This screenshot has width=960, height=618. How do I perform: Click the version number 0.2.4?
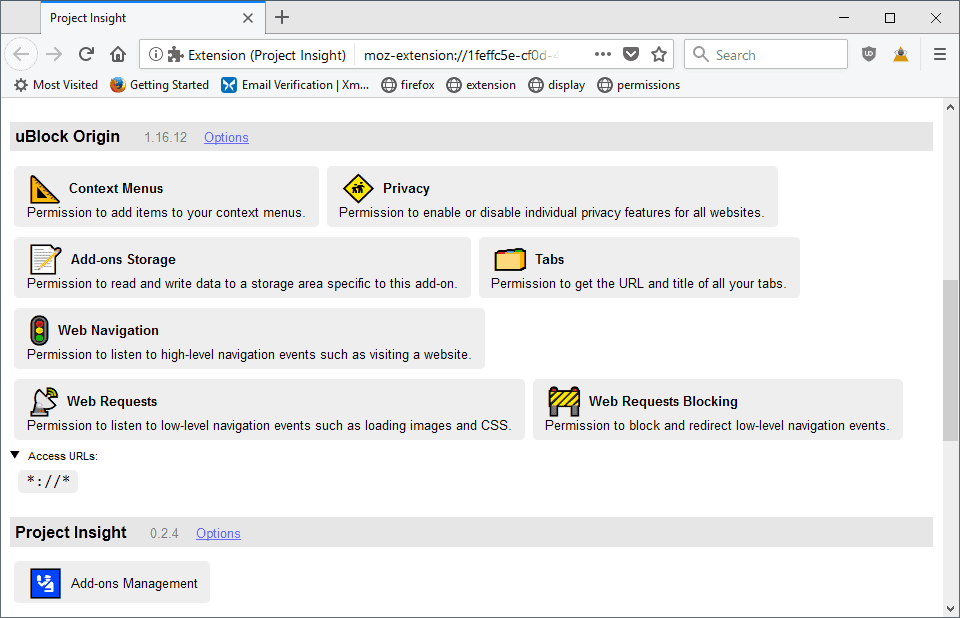coord(165,534)
